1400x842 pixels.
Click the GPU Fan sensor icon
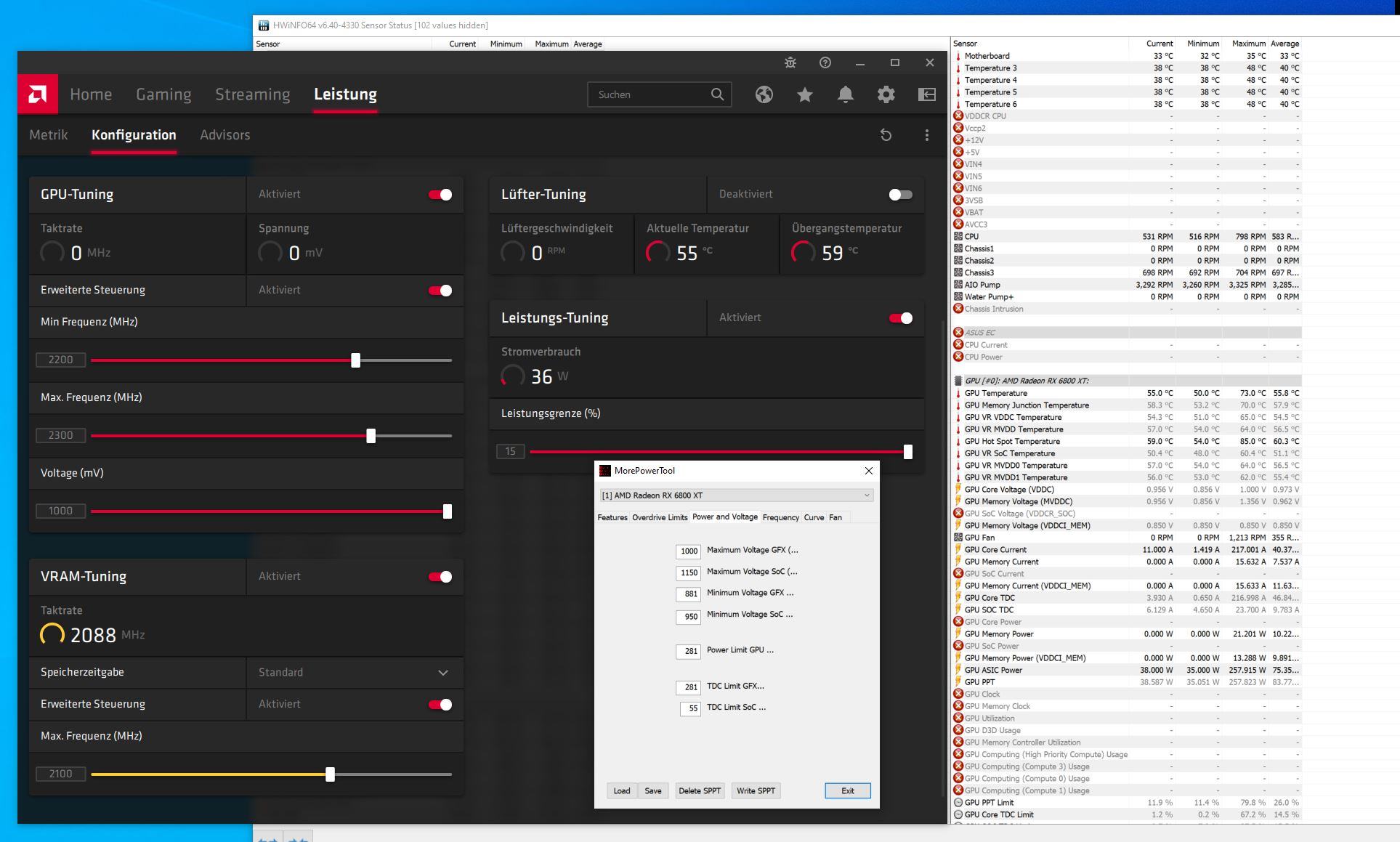tap(958, 538)
